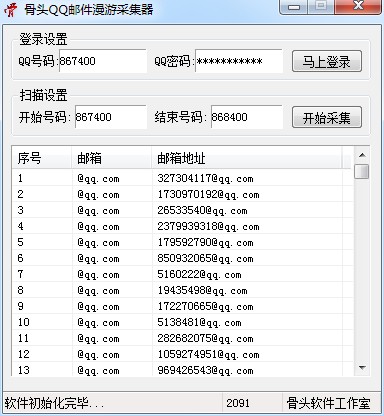Screen dimensions: 384x416
Task: Select row 5138481@qq.com
Action: (183, 322)
